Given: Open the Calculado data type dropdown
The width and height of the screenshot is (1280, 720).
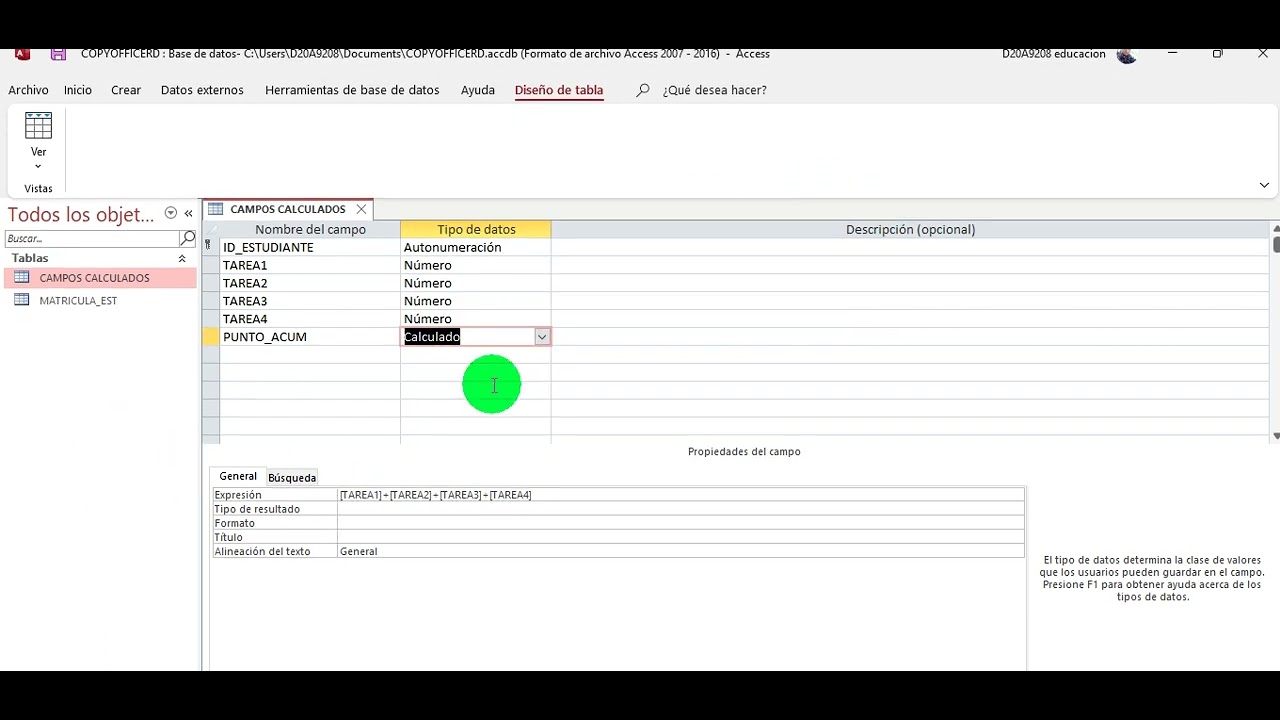Looking at the screenshot, I should (x=542, y=337).
